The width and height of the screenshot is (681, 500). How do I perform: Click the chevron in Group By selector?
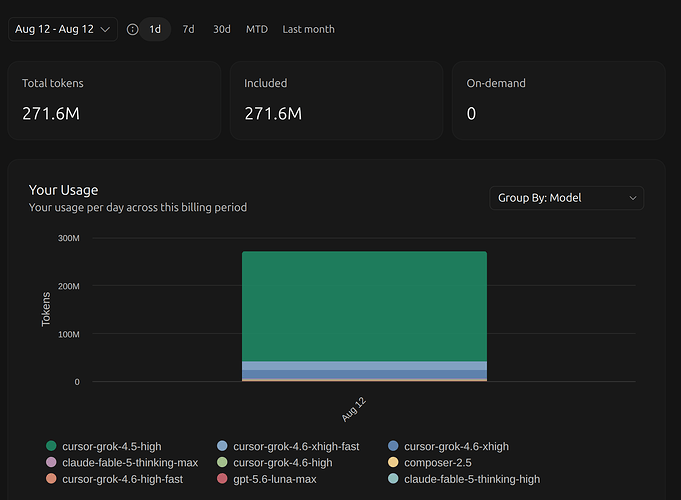(633, 198)
